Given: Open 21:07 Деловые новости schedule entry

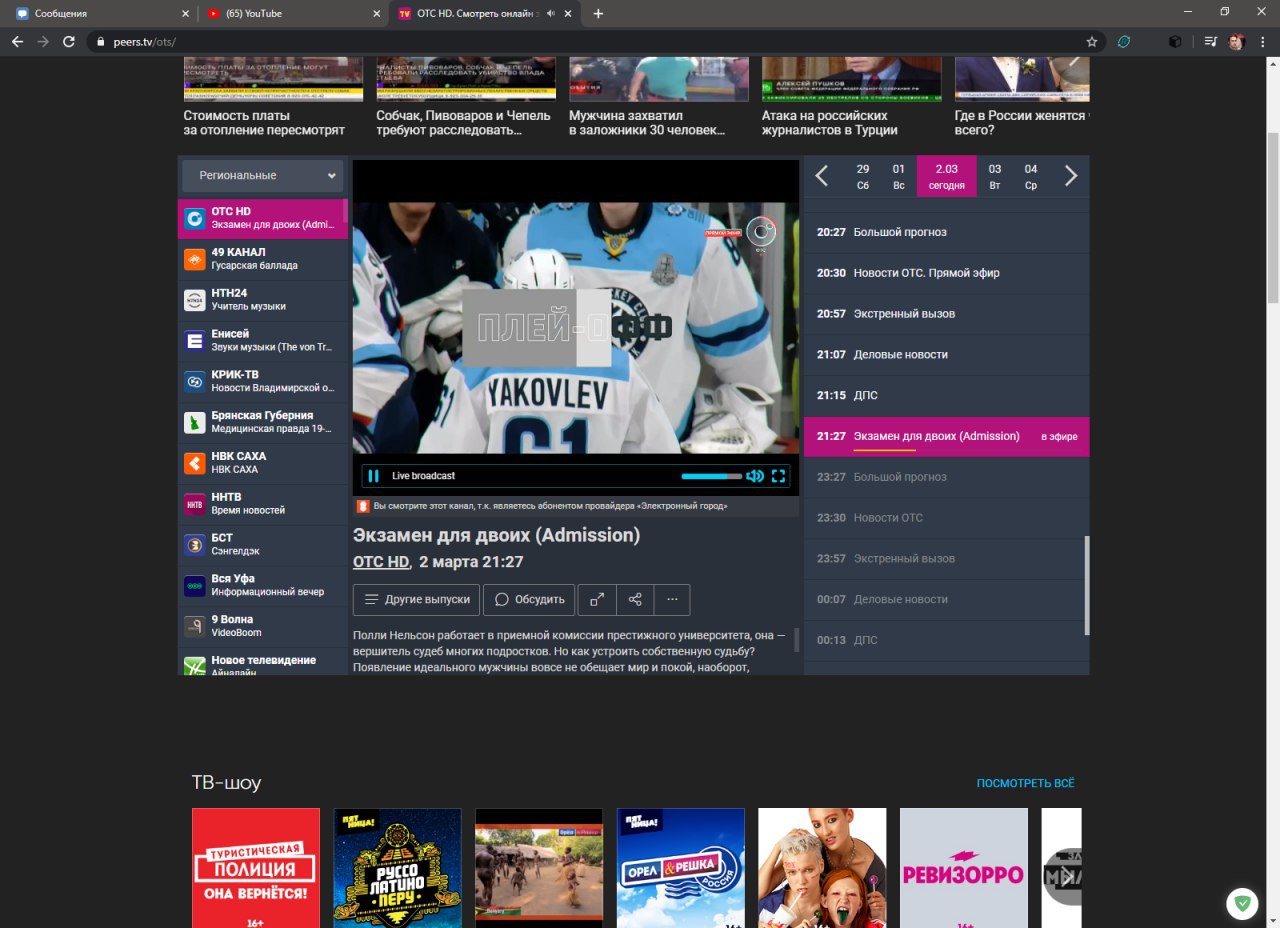Looking at the screenshot, I should pyautogui.click(x=946, y=355).
